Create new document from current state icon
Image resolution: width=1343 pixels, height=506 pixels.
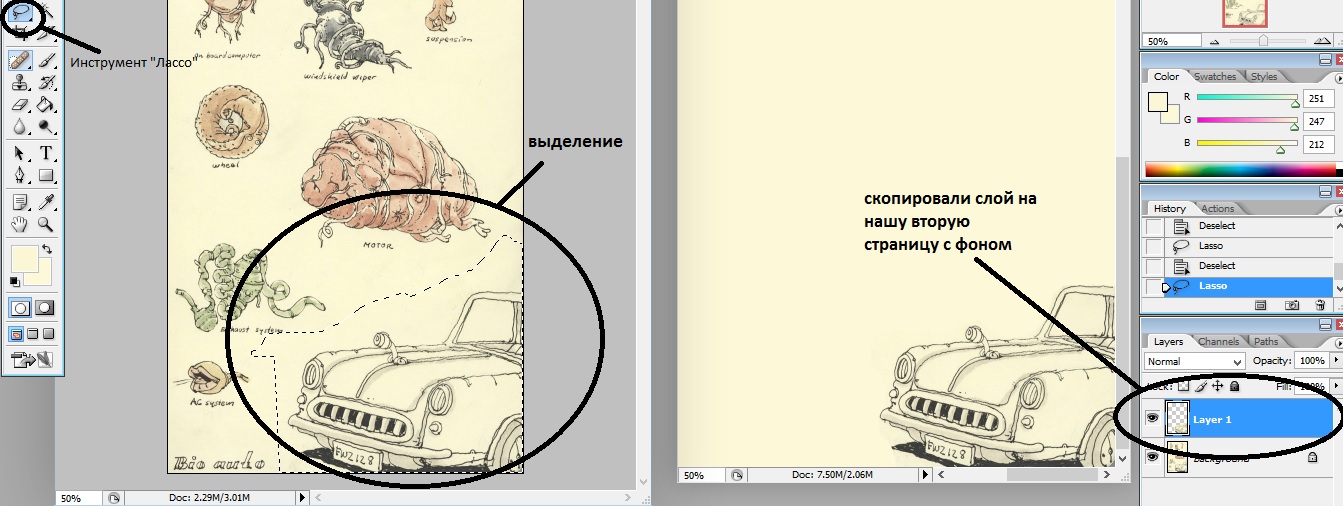tap(1260, 305)
